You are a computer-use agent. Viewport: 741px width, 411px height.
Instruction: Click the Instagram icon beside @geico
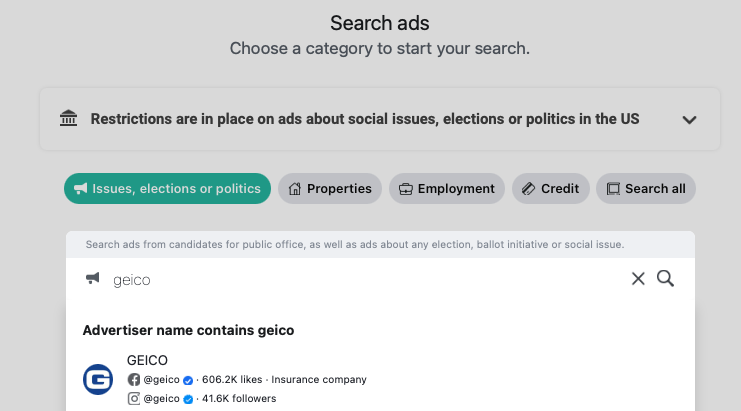(134, 398)
